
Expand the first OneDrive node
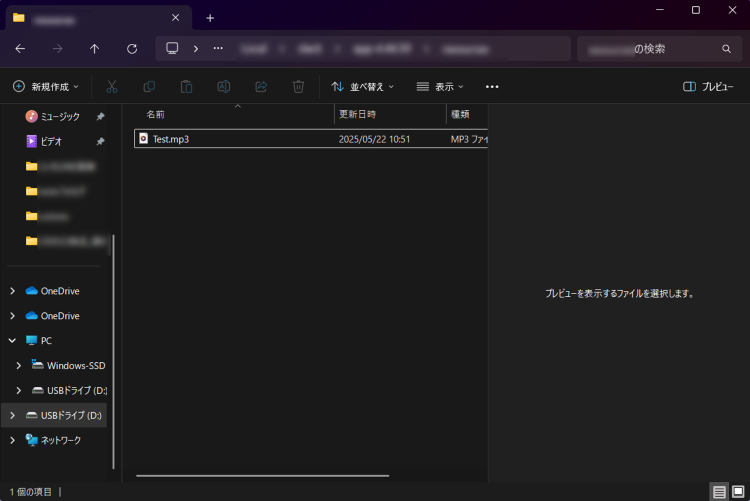(12, 291)
